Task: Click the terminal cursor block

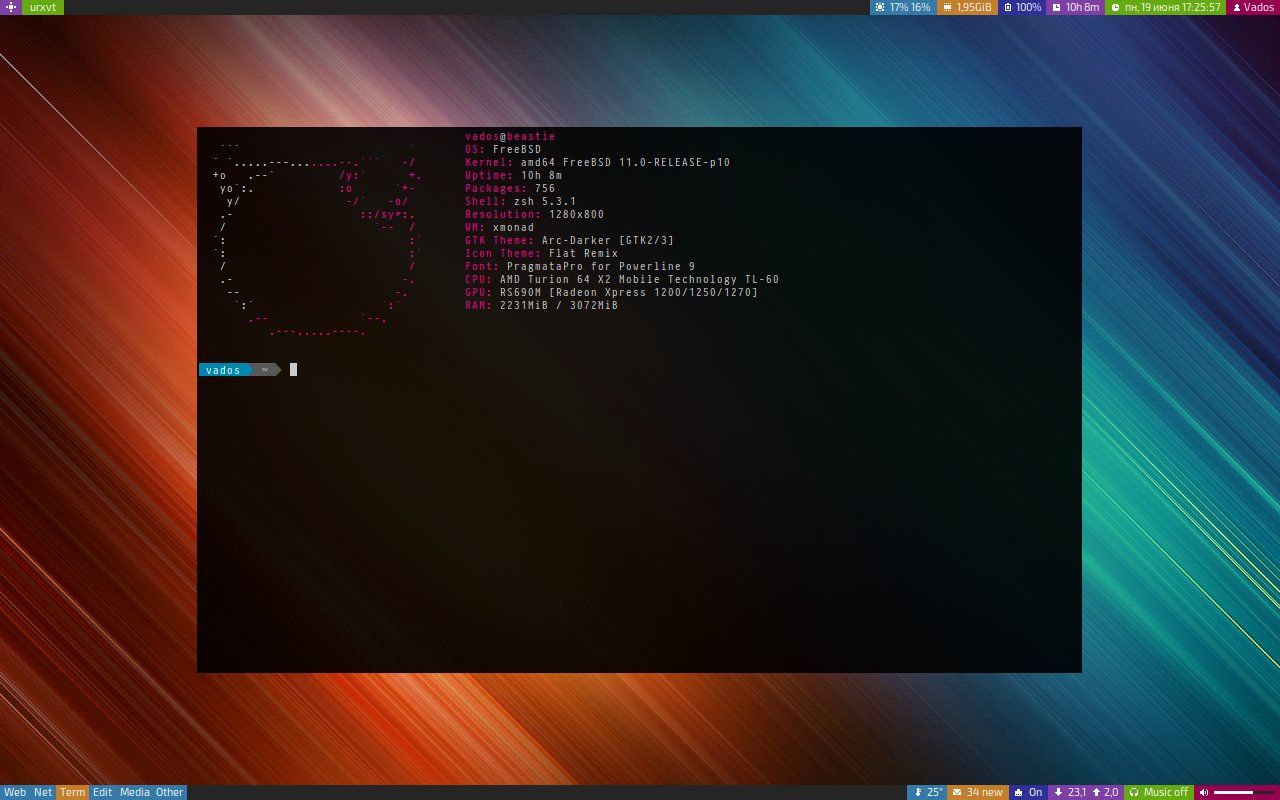Action: pyautogui.click(x=293, y=370)
